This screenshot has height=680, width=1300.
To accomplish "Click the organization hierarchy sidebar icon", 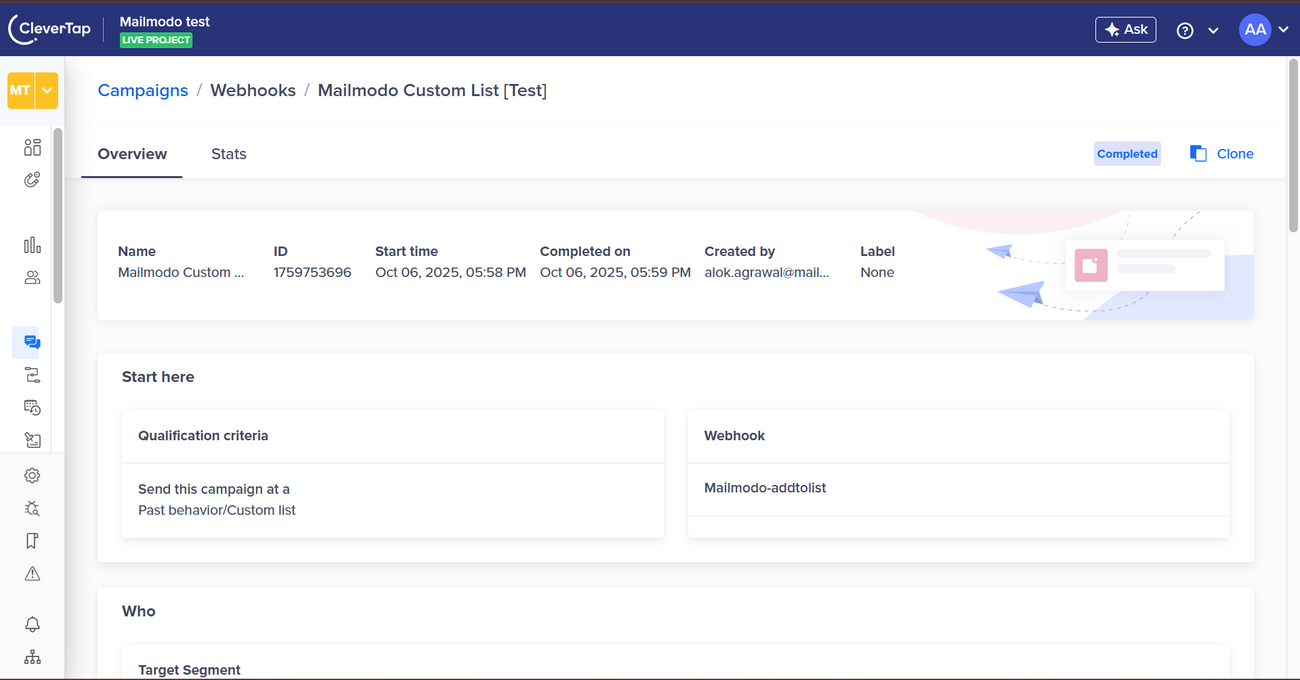I will click(32, 657).
